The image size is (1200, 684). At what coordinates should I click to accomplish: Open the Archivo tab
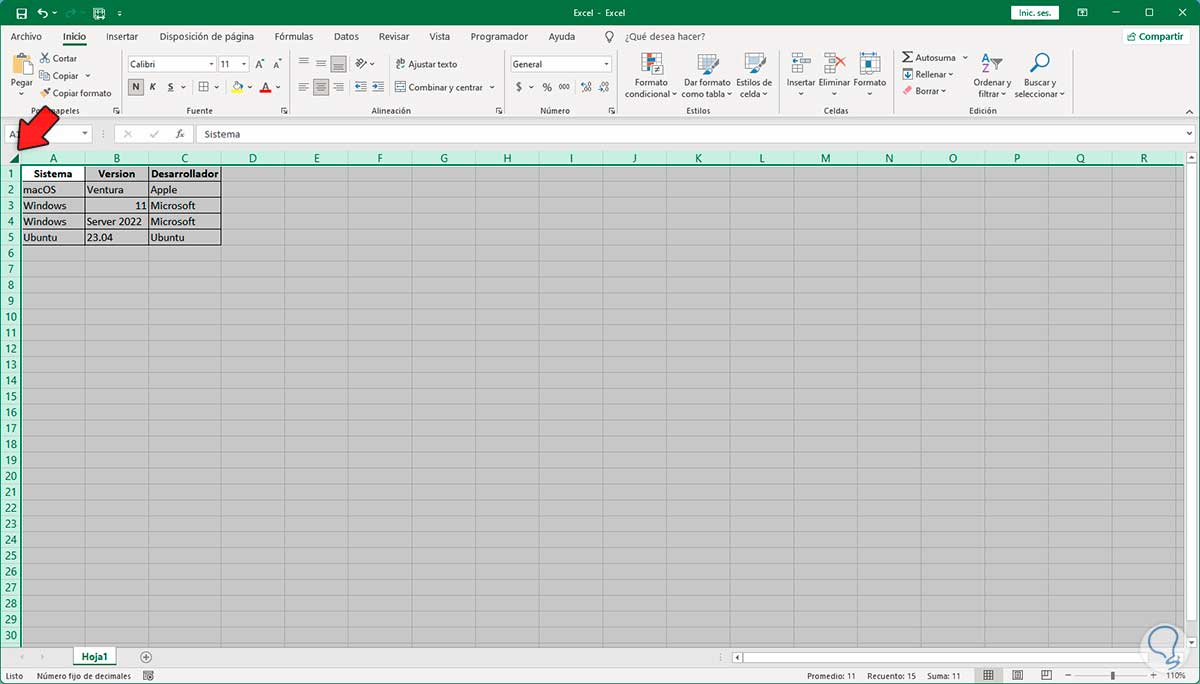[26, 36]
